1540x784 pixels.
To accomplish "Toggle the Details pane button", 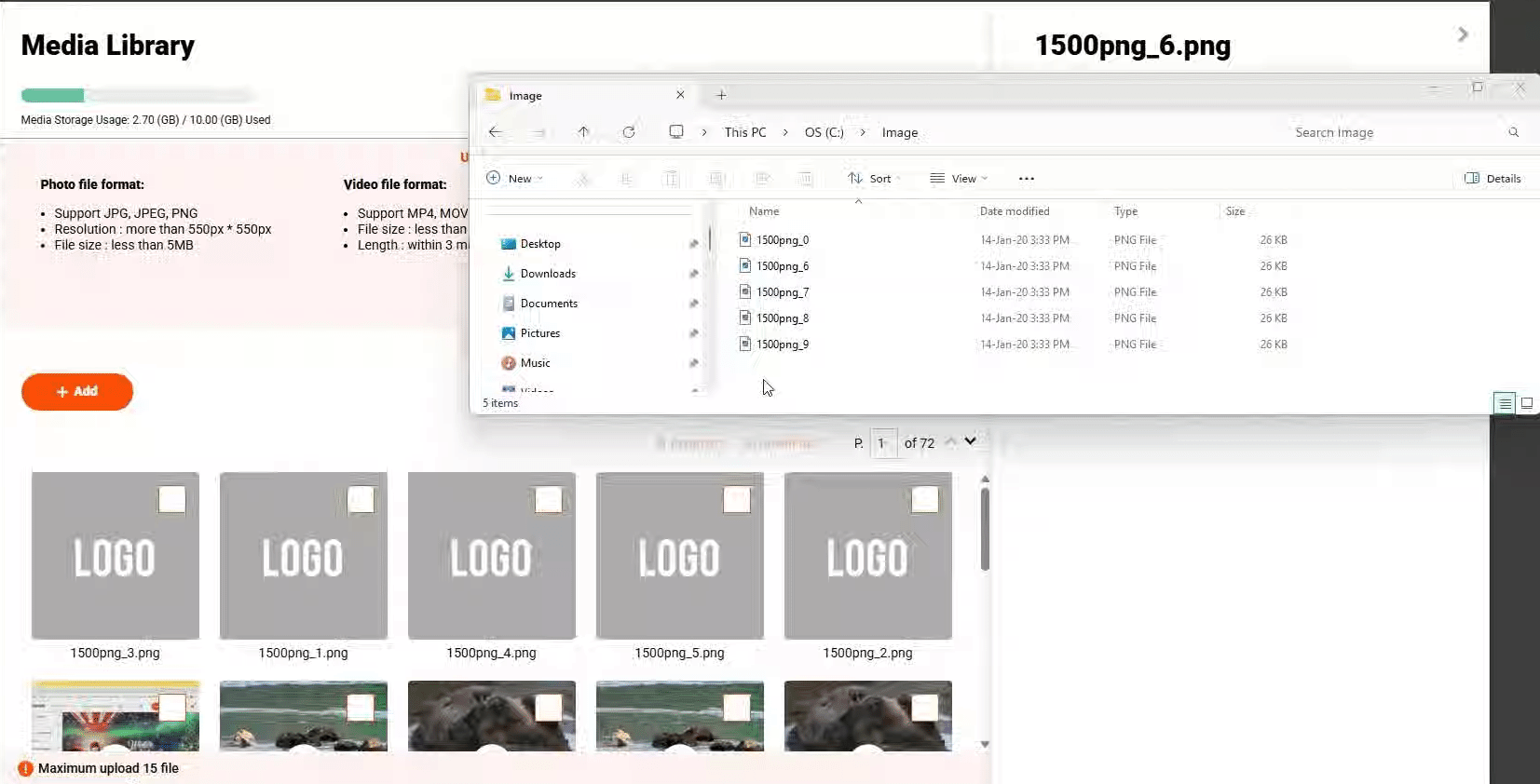I will pyautogui.click(x=1492, y=179).
